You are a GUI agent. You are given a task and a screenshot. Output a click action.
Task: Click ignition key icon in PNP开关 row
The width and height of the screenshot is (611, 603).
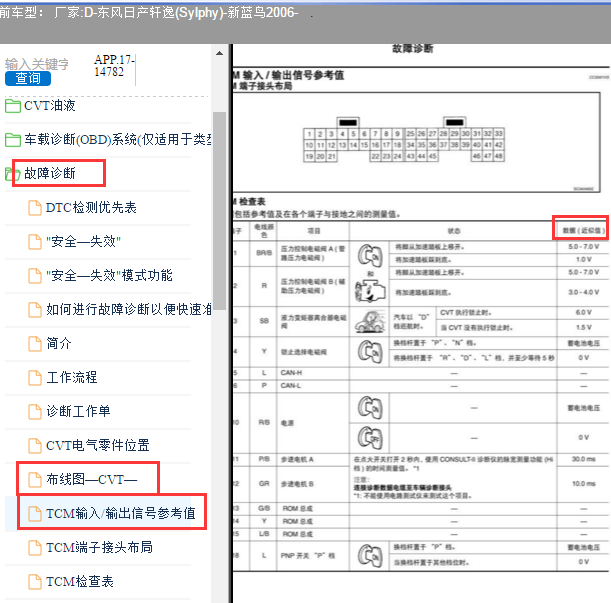tap(370, 555)
